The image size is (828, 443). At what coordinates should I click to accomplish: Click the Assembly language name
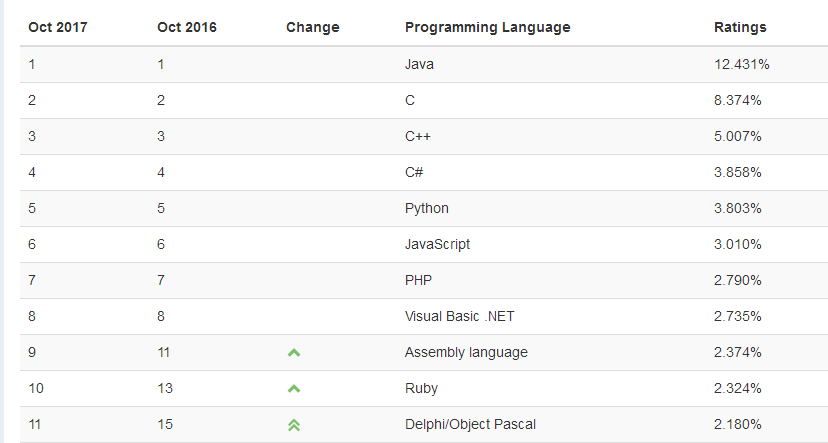tap(466, 352)
